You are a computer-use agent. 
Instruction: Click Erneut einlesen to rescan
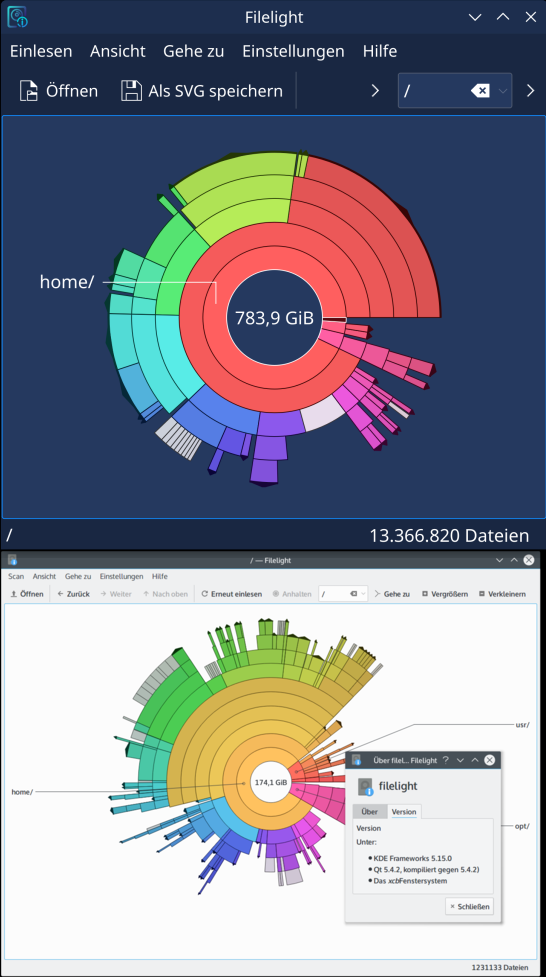point(232,594)
